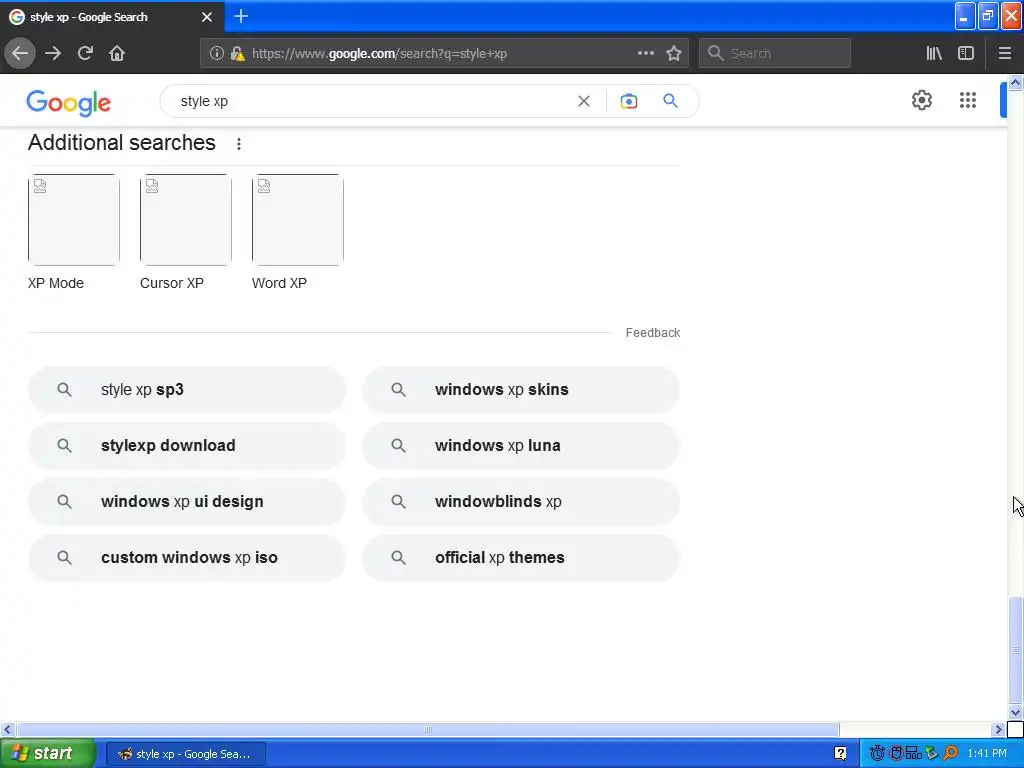
Task: Click the 1:41 PM system clock
Action: [x=987, y=754]
